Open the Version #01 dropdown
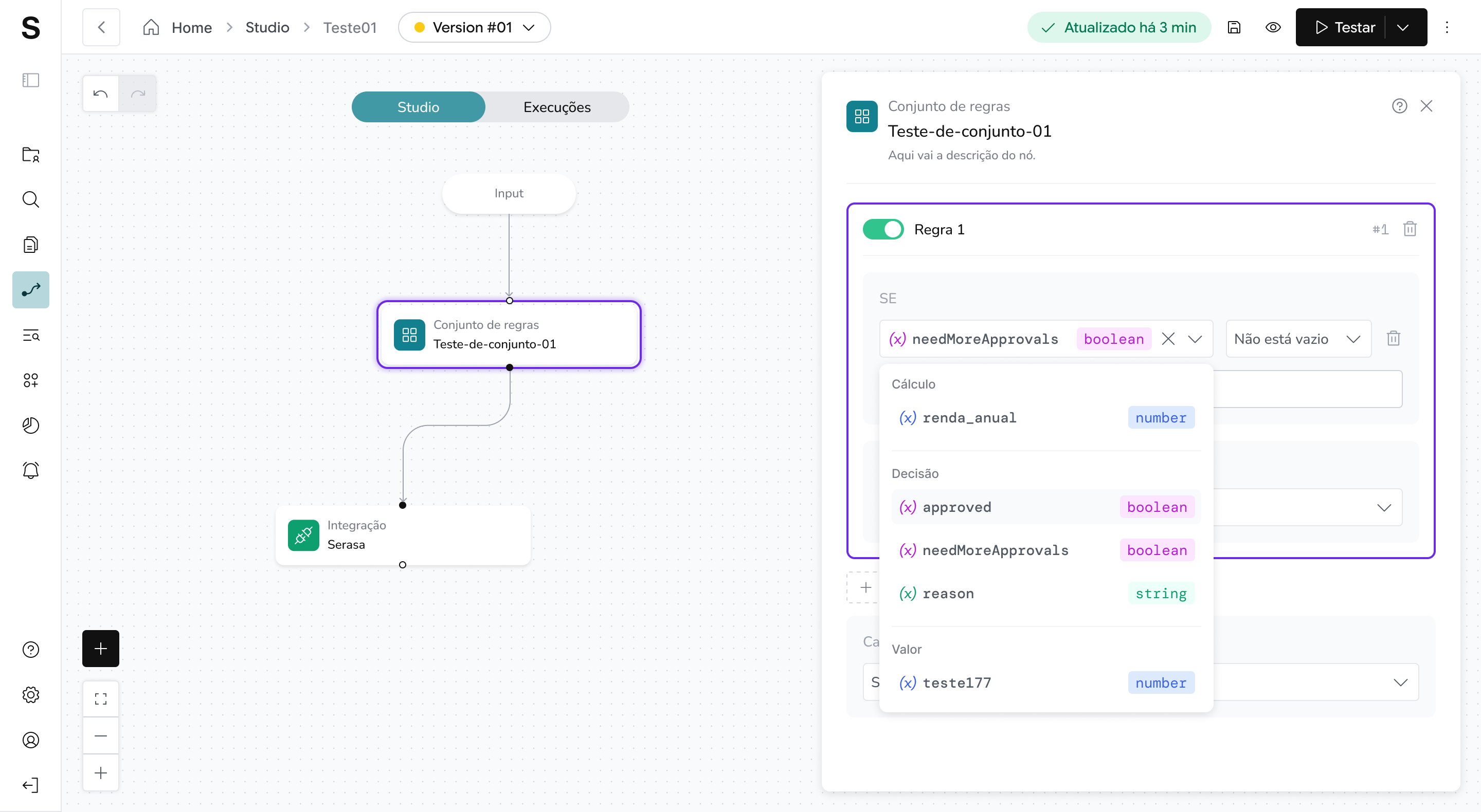Viewport: 1481px width, 812px height. click(x=474, y=28)
